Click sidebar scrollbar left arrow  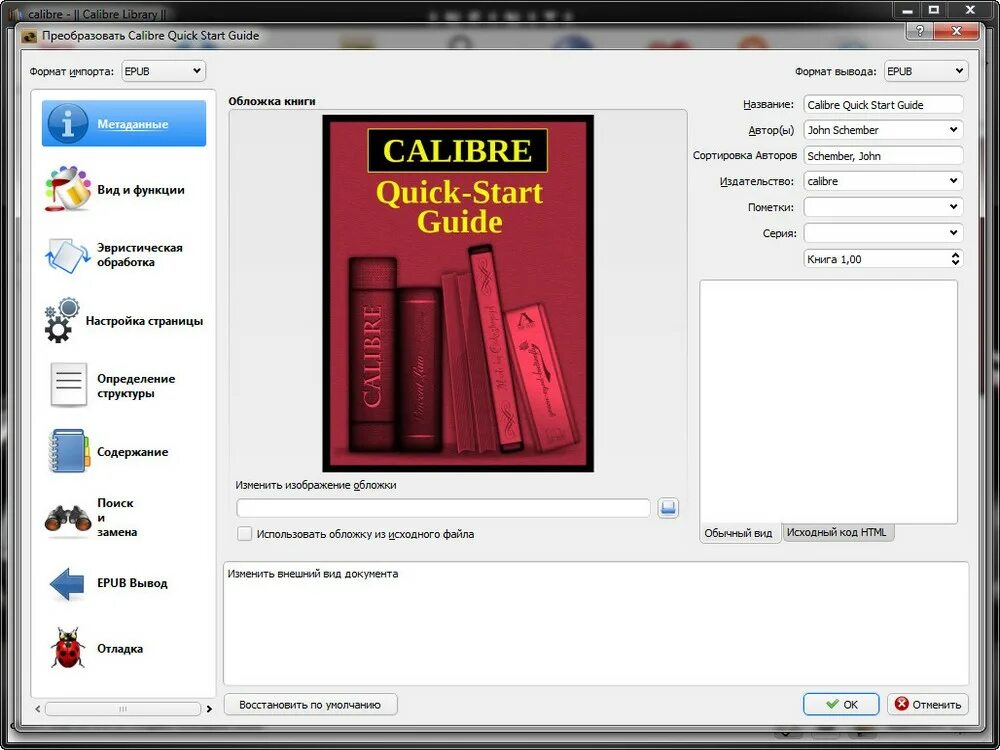pos(38,709)
